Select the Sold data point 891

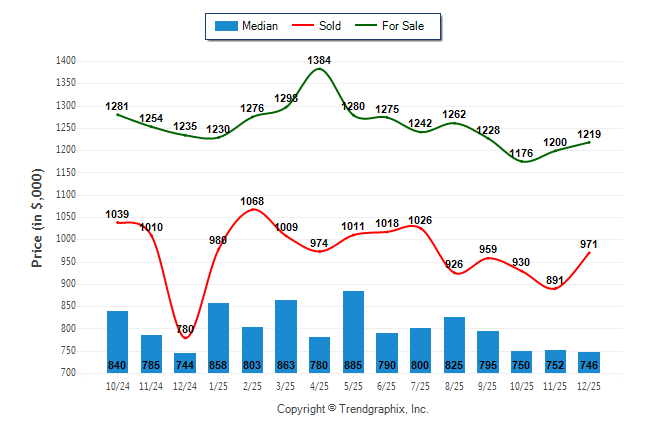555,288
